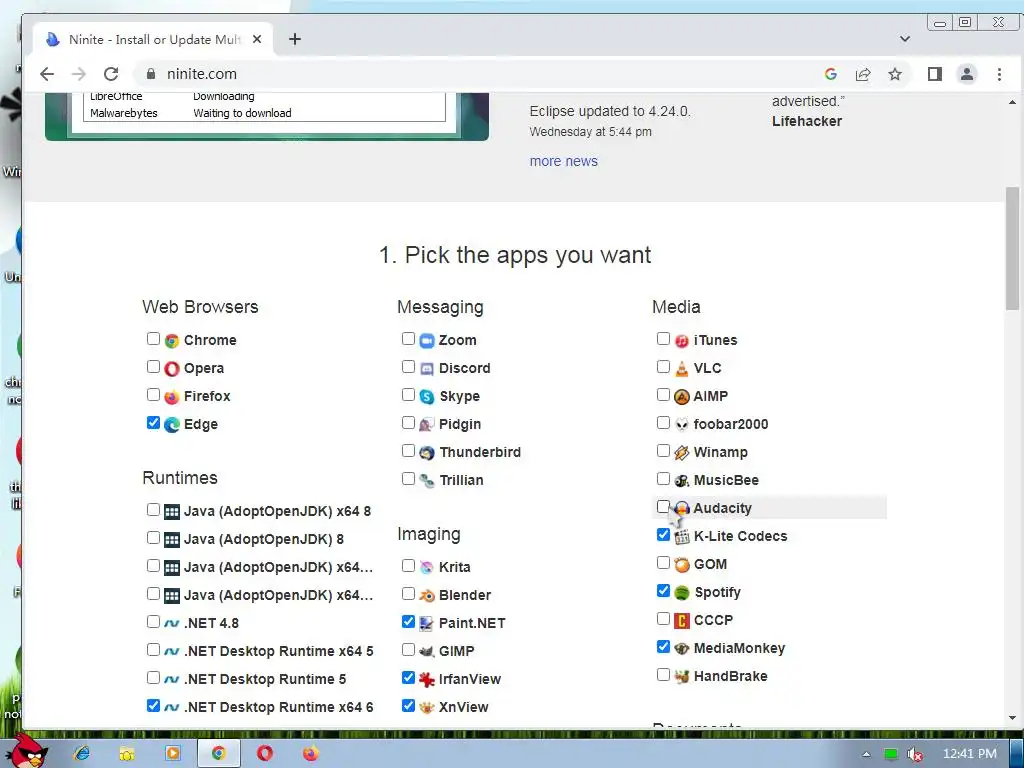Uncheck .NET Desktop Runtime x64 6 checkbox

(x=153, y=706)
